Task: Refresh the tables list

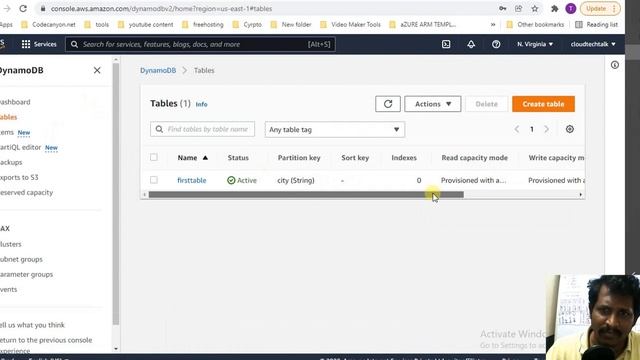Action: point(388,104)
